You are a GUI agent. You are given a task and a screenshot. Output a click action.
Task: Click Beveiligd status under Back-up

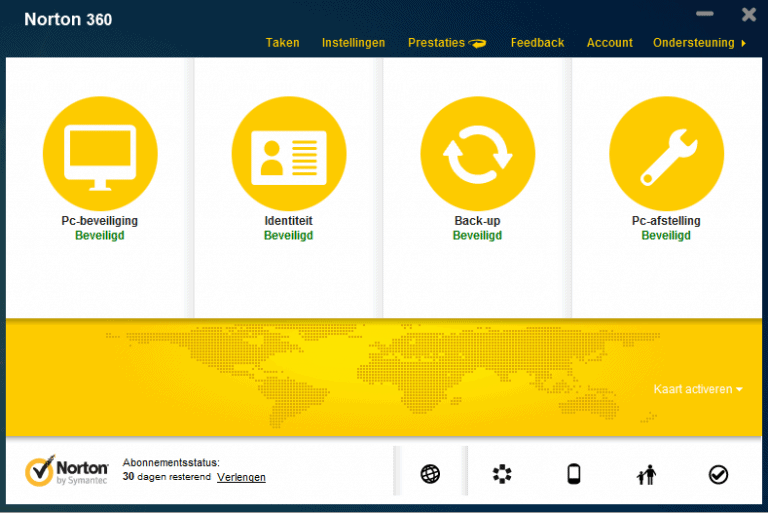coord(478,235)
